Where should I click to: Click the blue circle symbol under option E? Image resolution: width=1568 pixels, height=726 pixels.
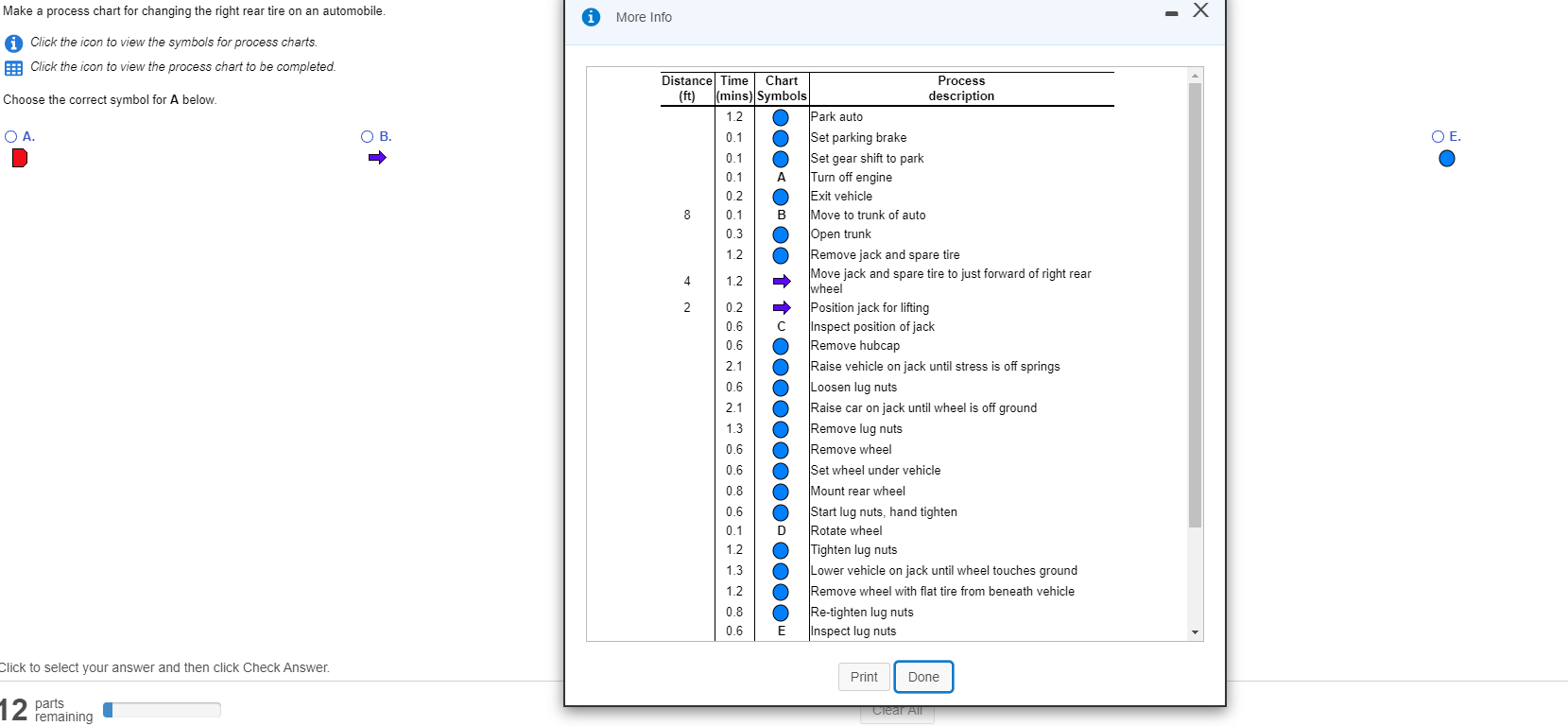tap(1447, 159)
